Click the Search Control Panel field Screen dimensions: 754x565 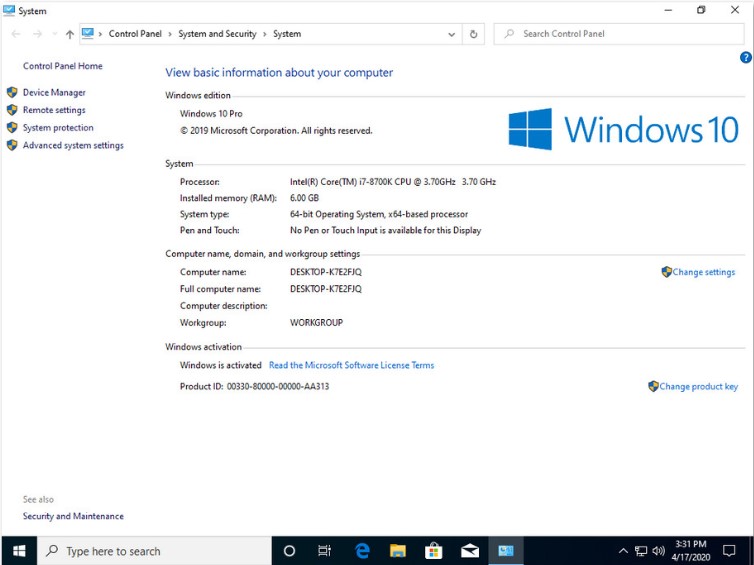click(618, 34)
